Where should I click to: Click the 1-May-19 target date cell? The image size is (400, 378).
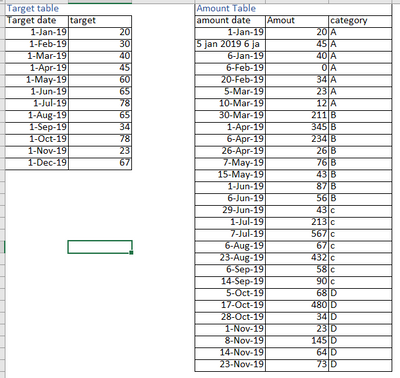37,80
